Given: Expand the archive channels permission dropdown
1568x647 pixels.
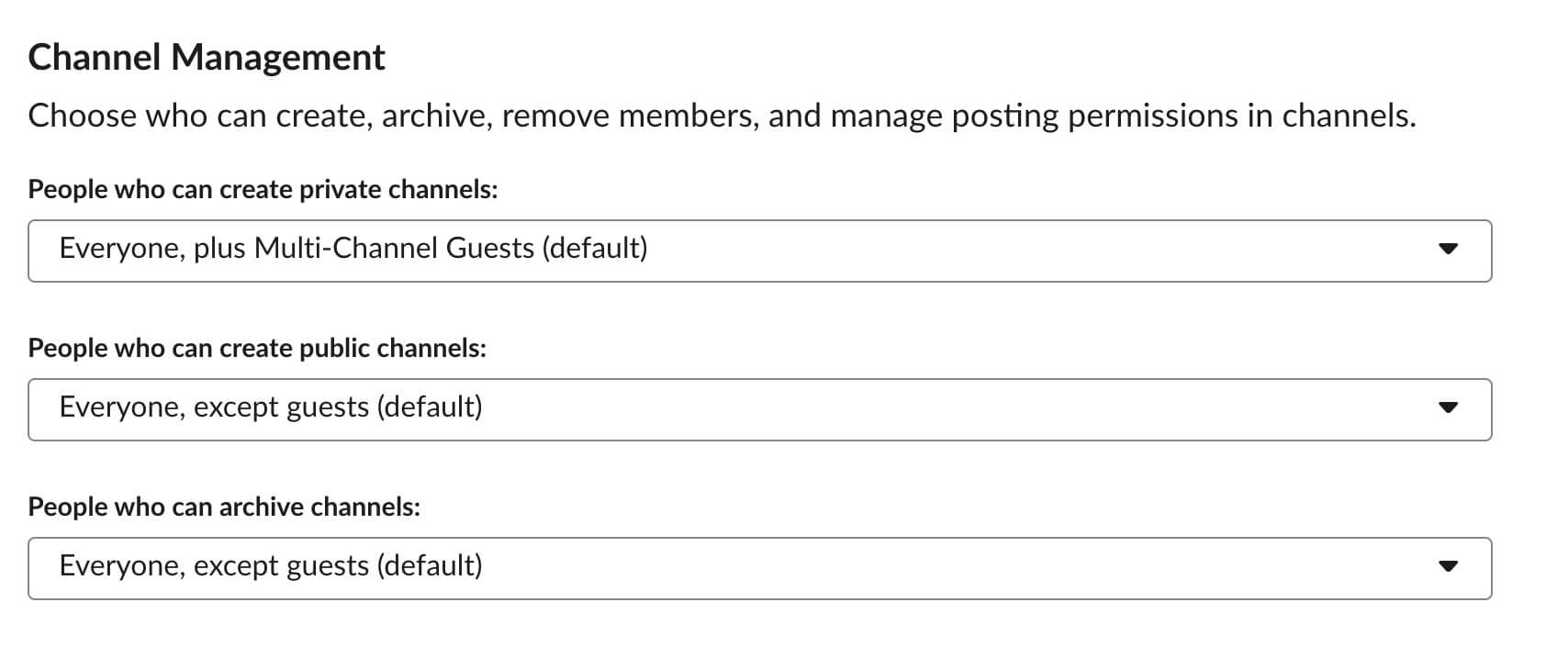Looking at the screenshot, I should [759, 567].
